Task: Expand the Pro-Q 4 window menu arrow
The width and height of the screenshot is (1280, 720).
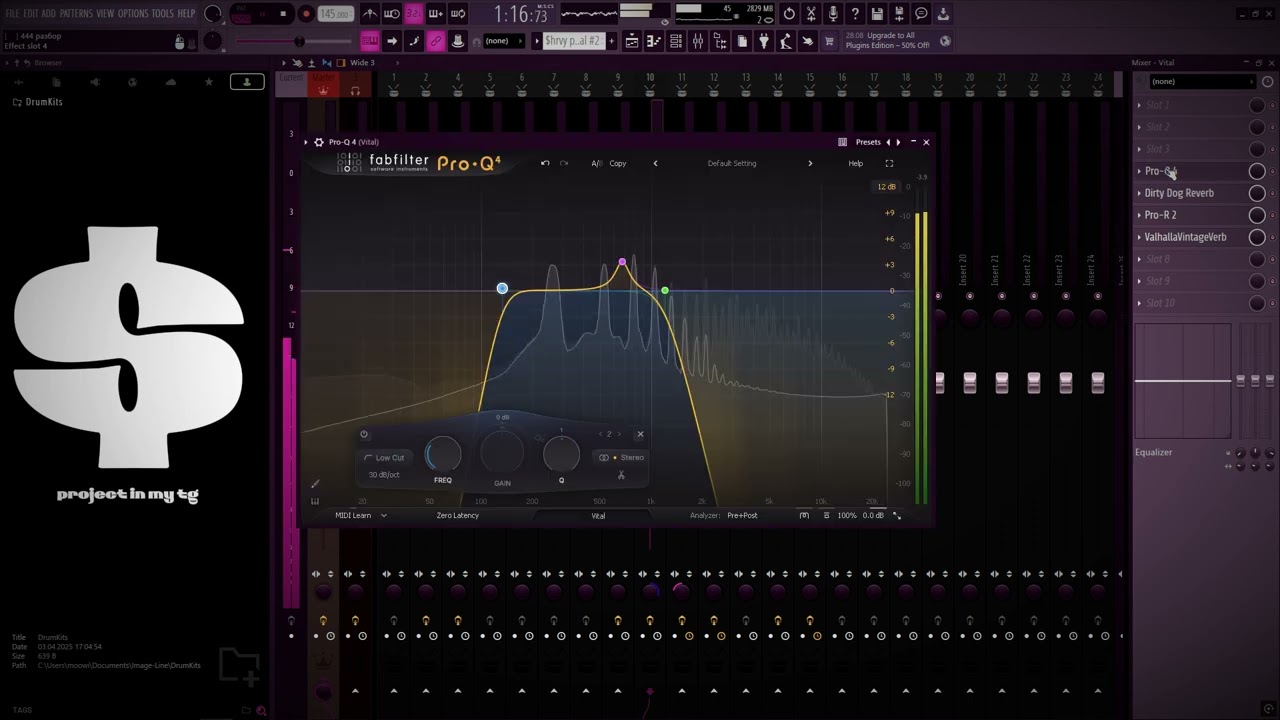Action: tap(306, 142)
